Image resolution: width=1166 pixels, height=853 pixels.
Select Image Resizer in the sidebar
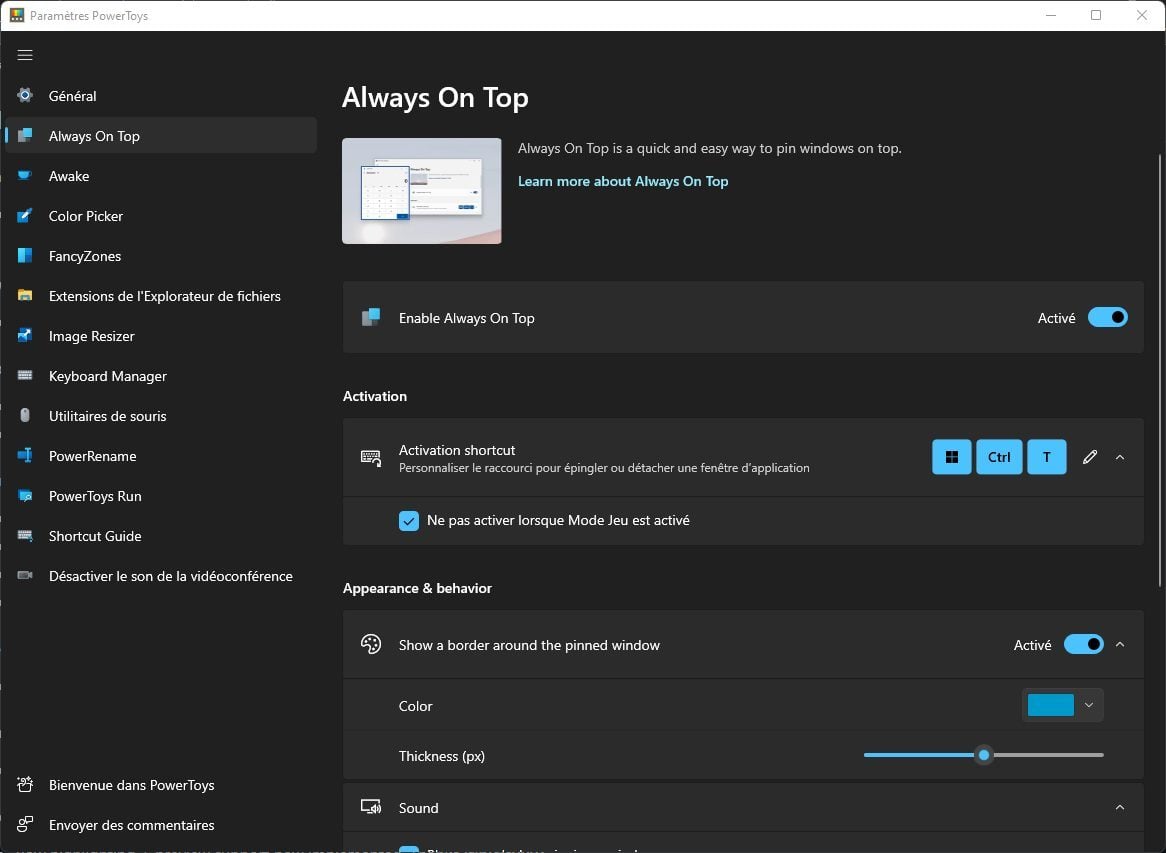161,335
